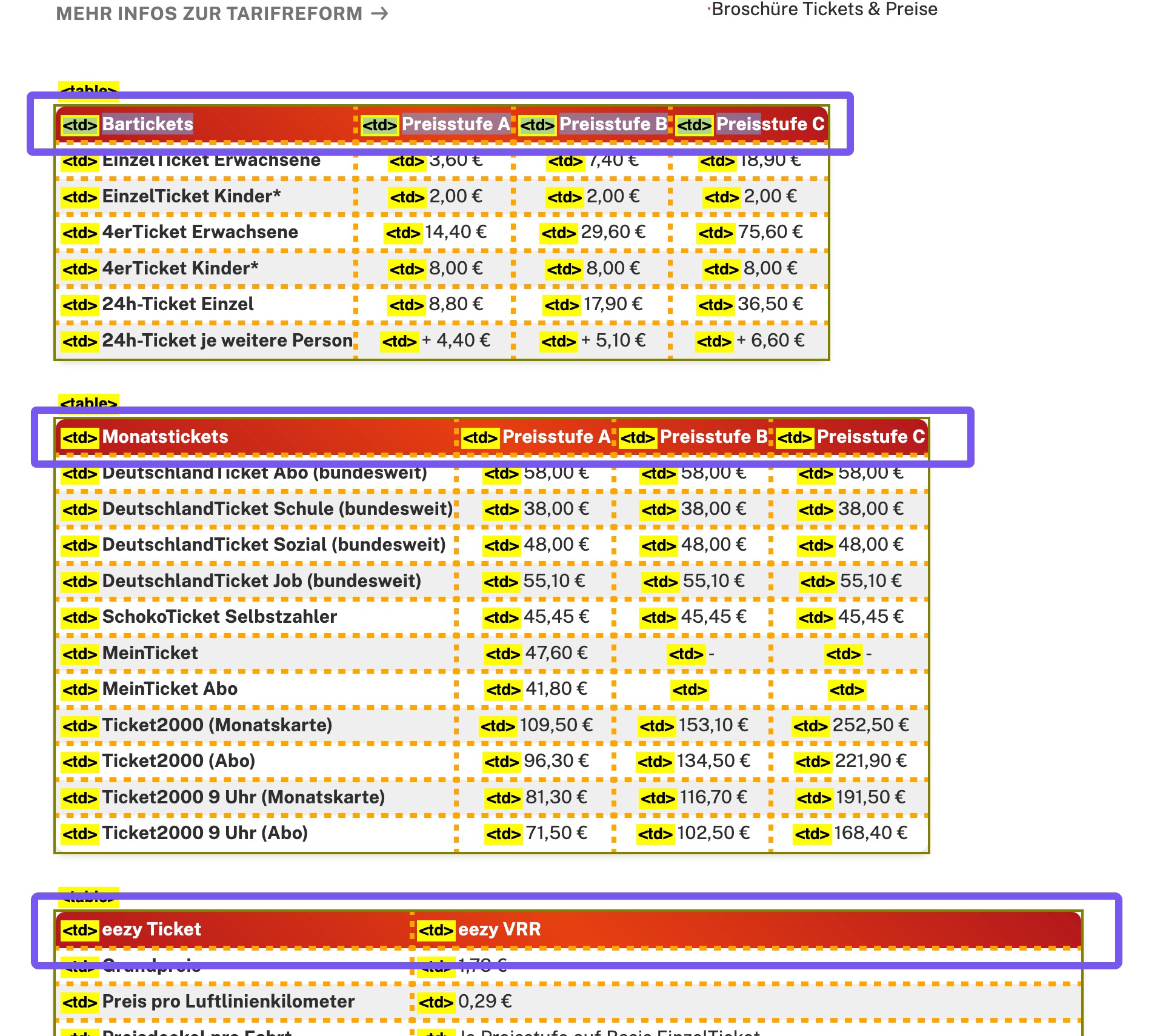Image resolution: width=1160 pixels, height=1036 pixels.
Task: Click the td tag before eezy VRR
Action: (x=436, y=930)
